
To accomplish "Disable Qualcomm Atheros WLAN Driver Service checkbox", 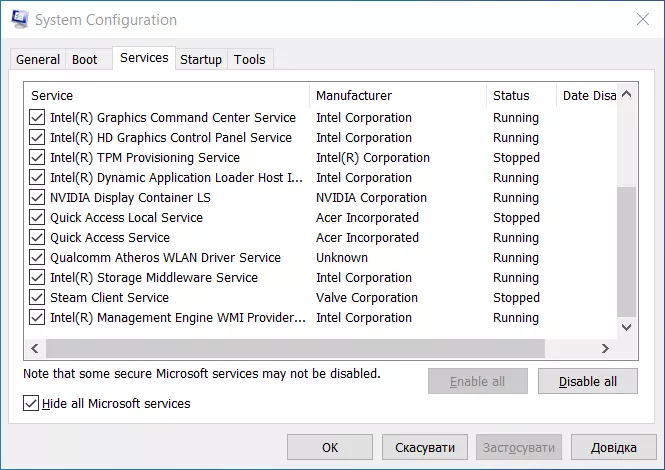I will tap(38, 258).
